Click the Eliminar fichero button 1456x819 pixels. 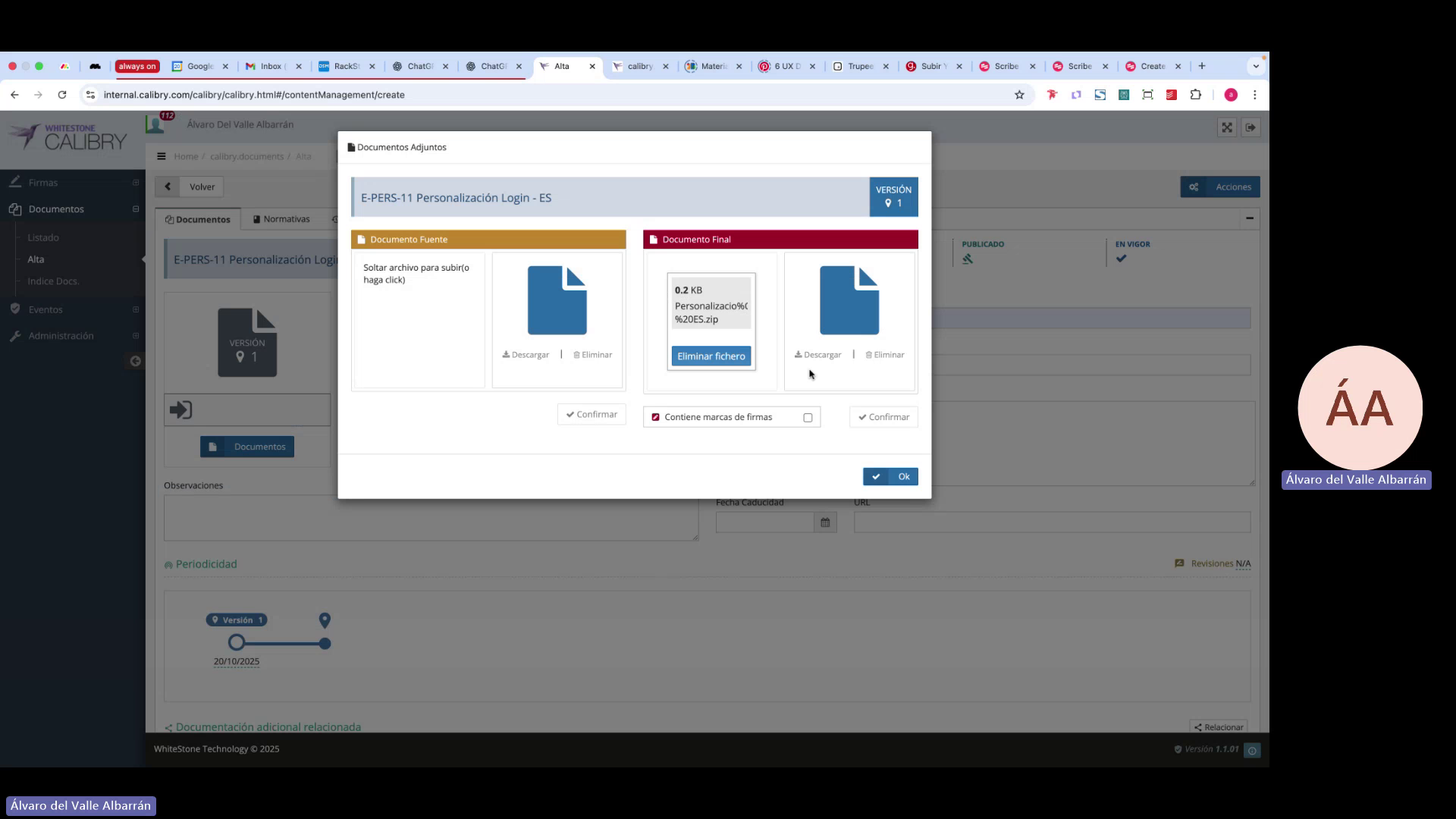point(711,356)
